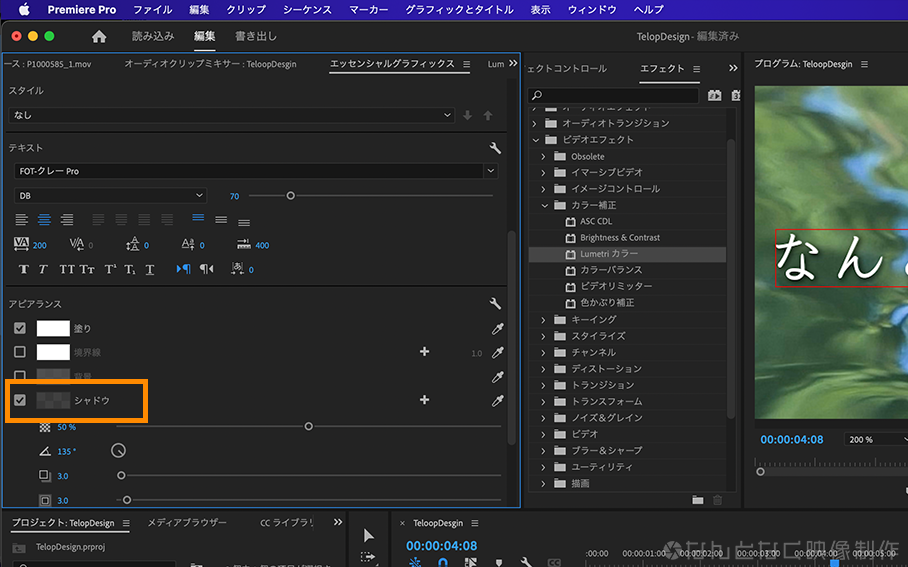Enable underline text button
Screen dimensions: 908x567
point(149,269)
